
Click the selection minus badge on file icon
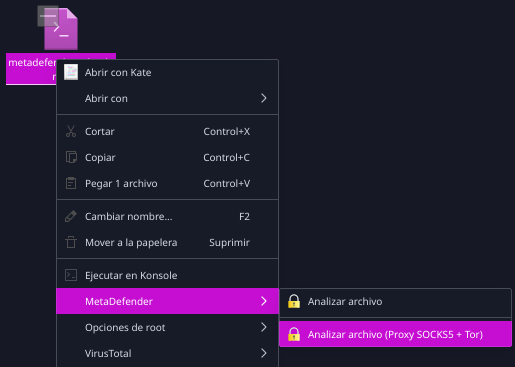tap(48, 16)
